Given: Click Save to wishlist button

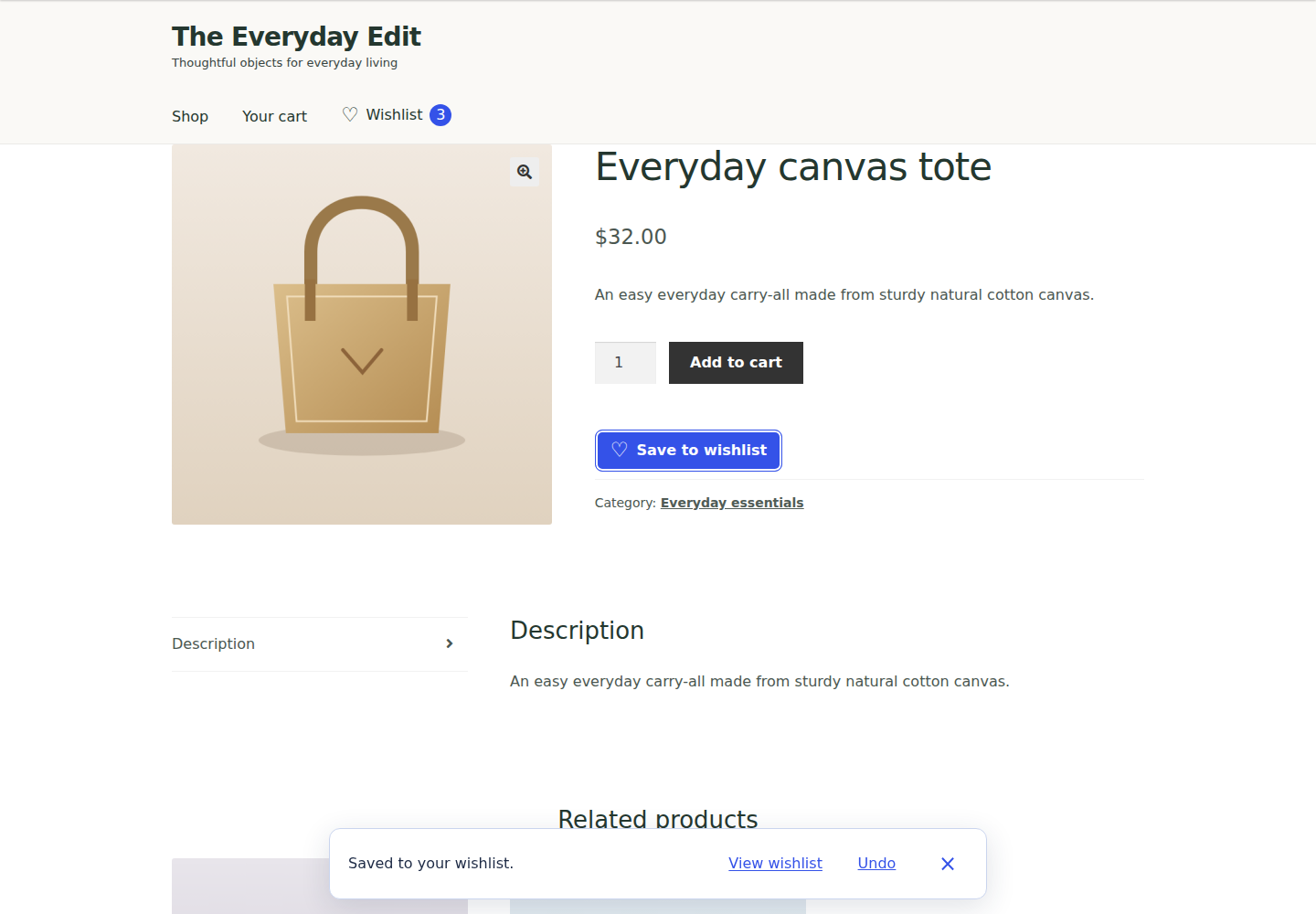Looking at the screenshot, I should [x=688, y=451].
